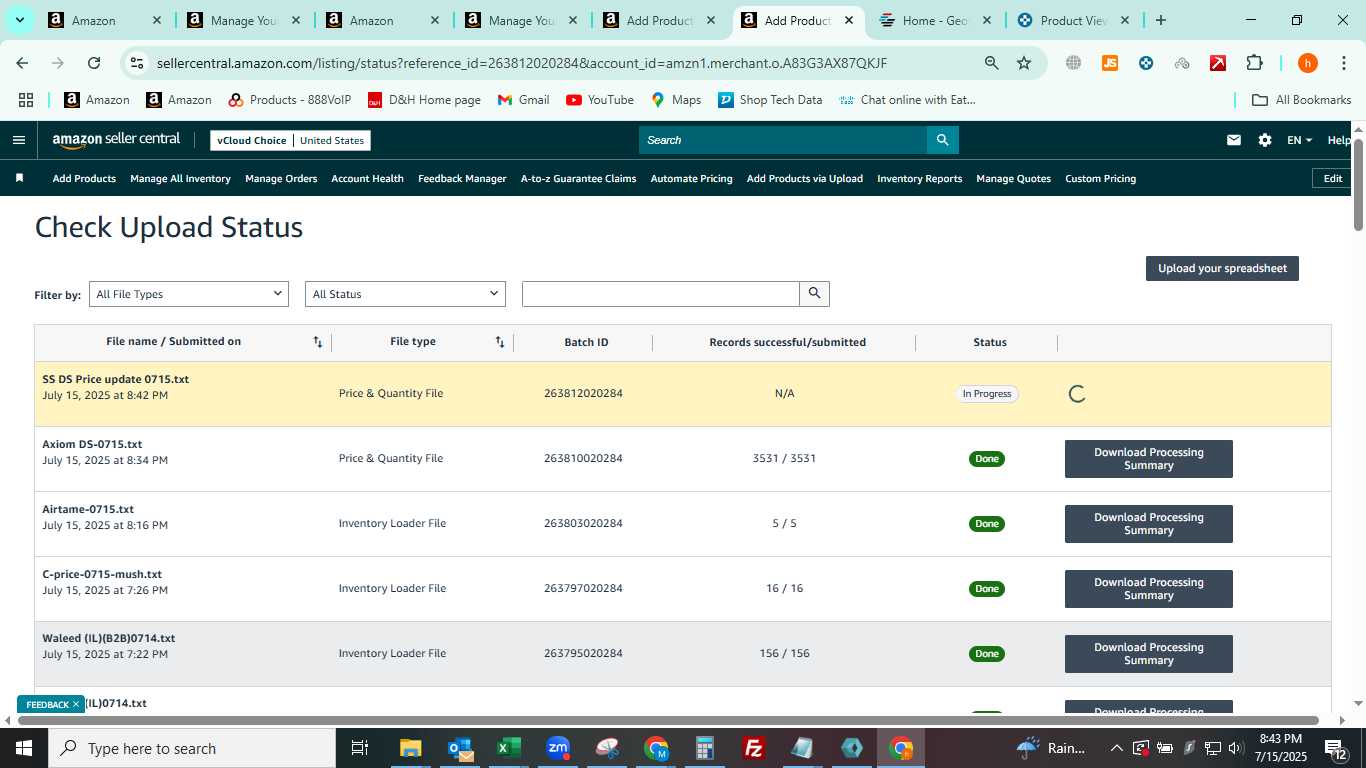Screen dimensions: 1366x768
Task: Download Processing Summary for Airtame-0715.txt
Action: (1148, 524)
